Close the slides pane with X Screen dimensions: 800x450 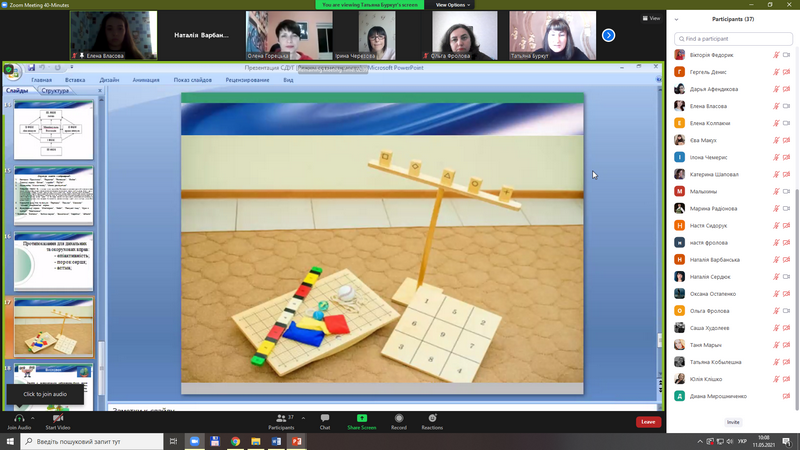(100, 91)
